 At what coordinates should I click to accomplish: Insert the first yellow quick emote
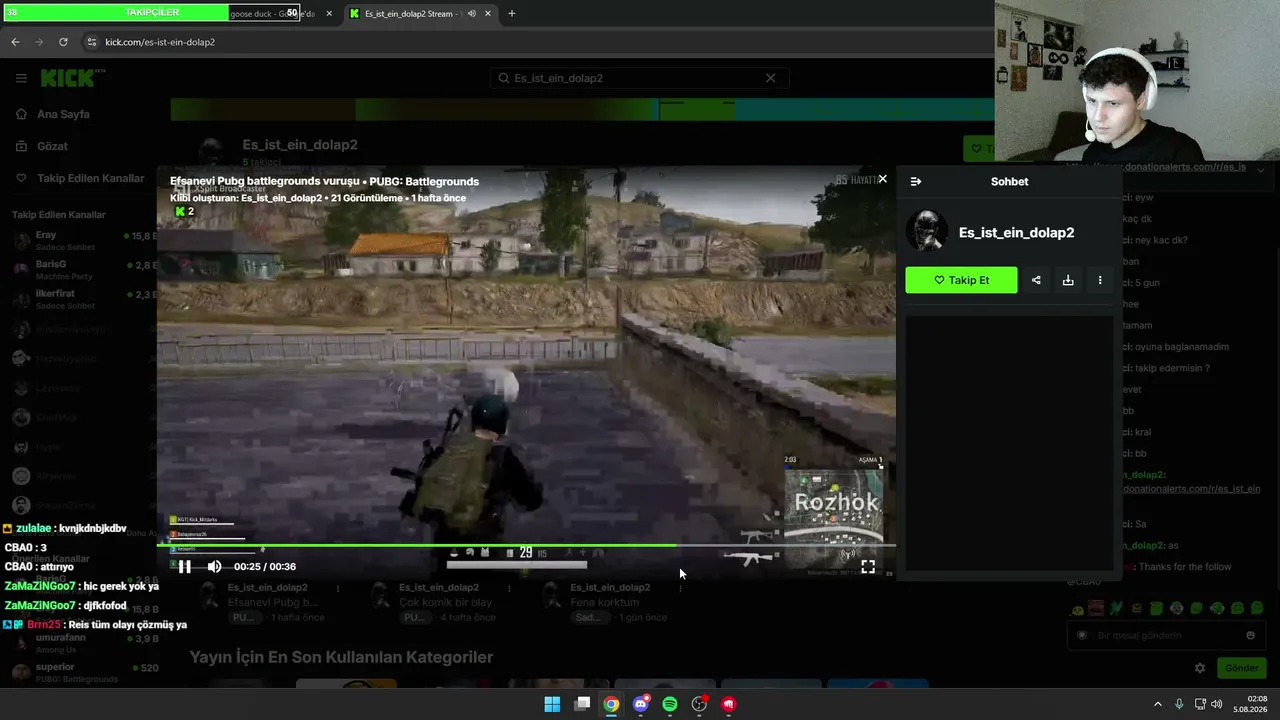(x=1077, y=608)
